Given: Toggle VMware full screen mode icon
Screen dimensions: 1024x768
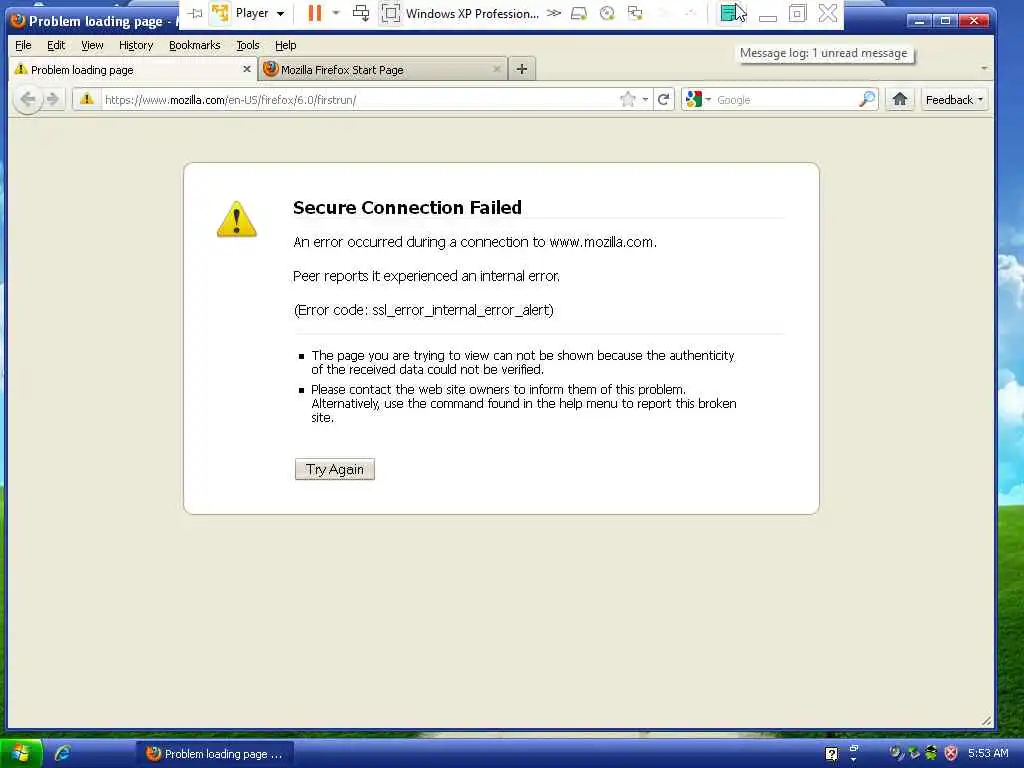Looking at the screenshot, I should (391, 13).
